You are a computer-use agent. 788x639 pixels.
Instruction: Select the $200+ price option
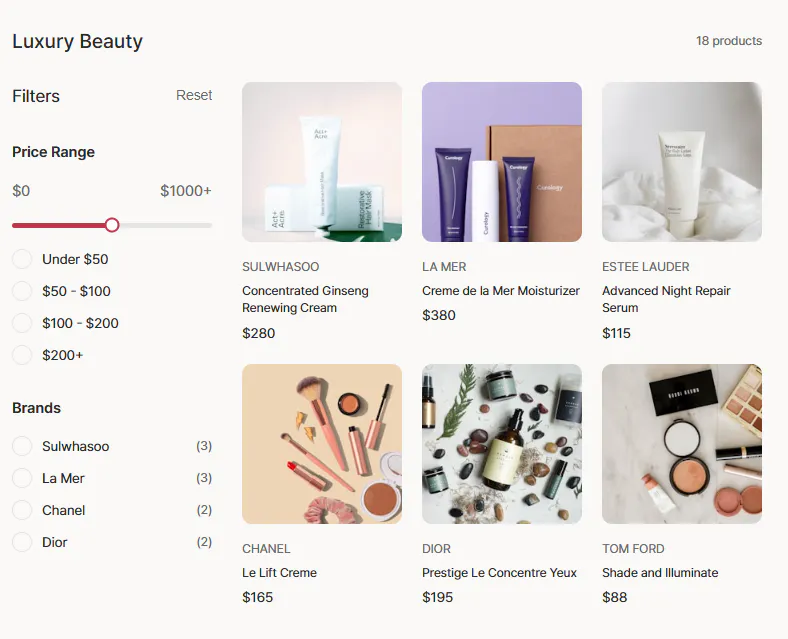pyautogui.click(x=22, y=355)
